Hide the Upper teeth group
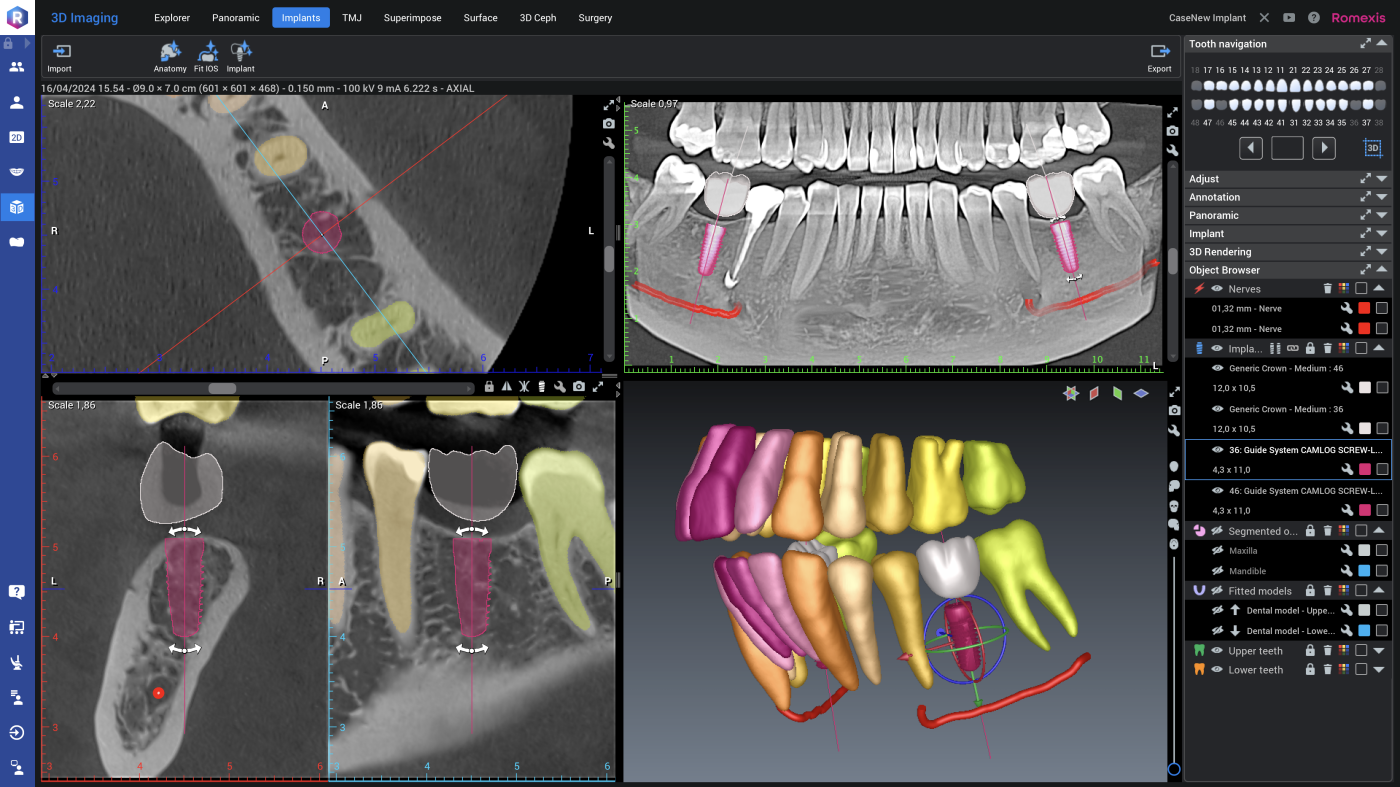1400x787 pixels. coord(1217,651)
